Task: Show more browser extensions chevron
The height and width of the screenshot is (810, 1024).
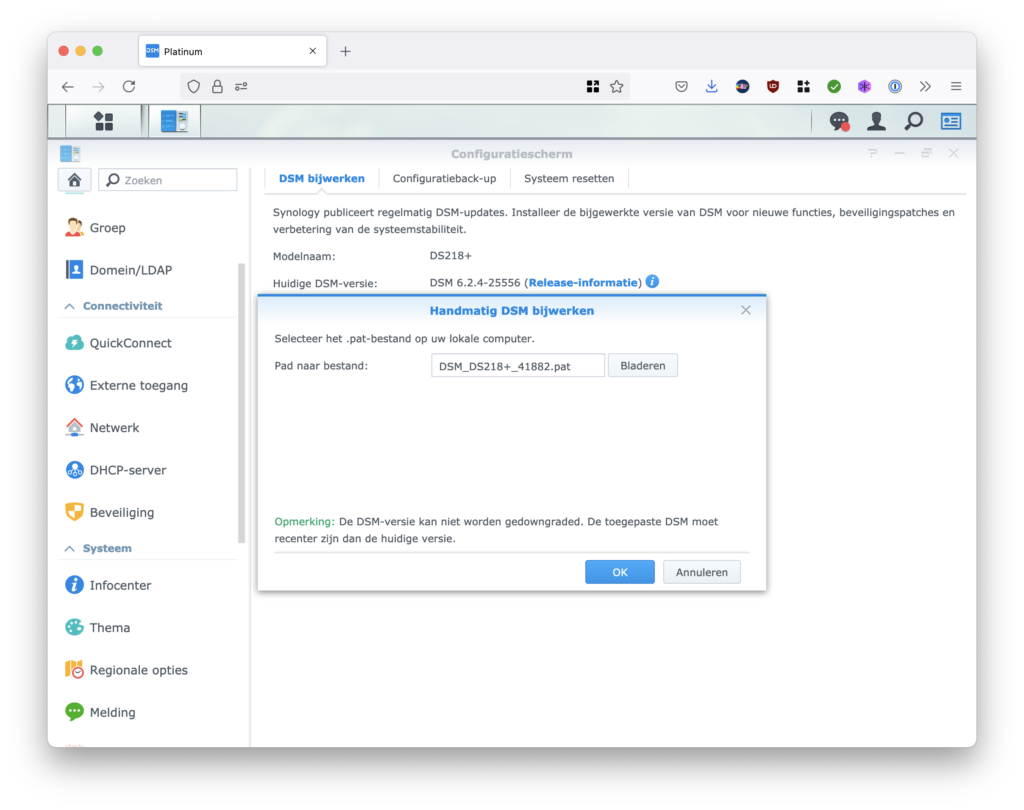Action: pyautogui.click(x=925, y=86)
